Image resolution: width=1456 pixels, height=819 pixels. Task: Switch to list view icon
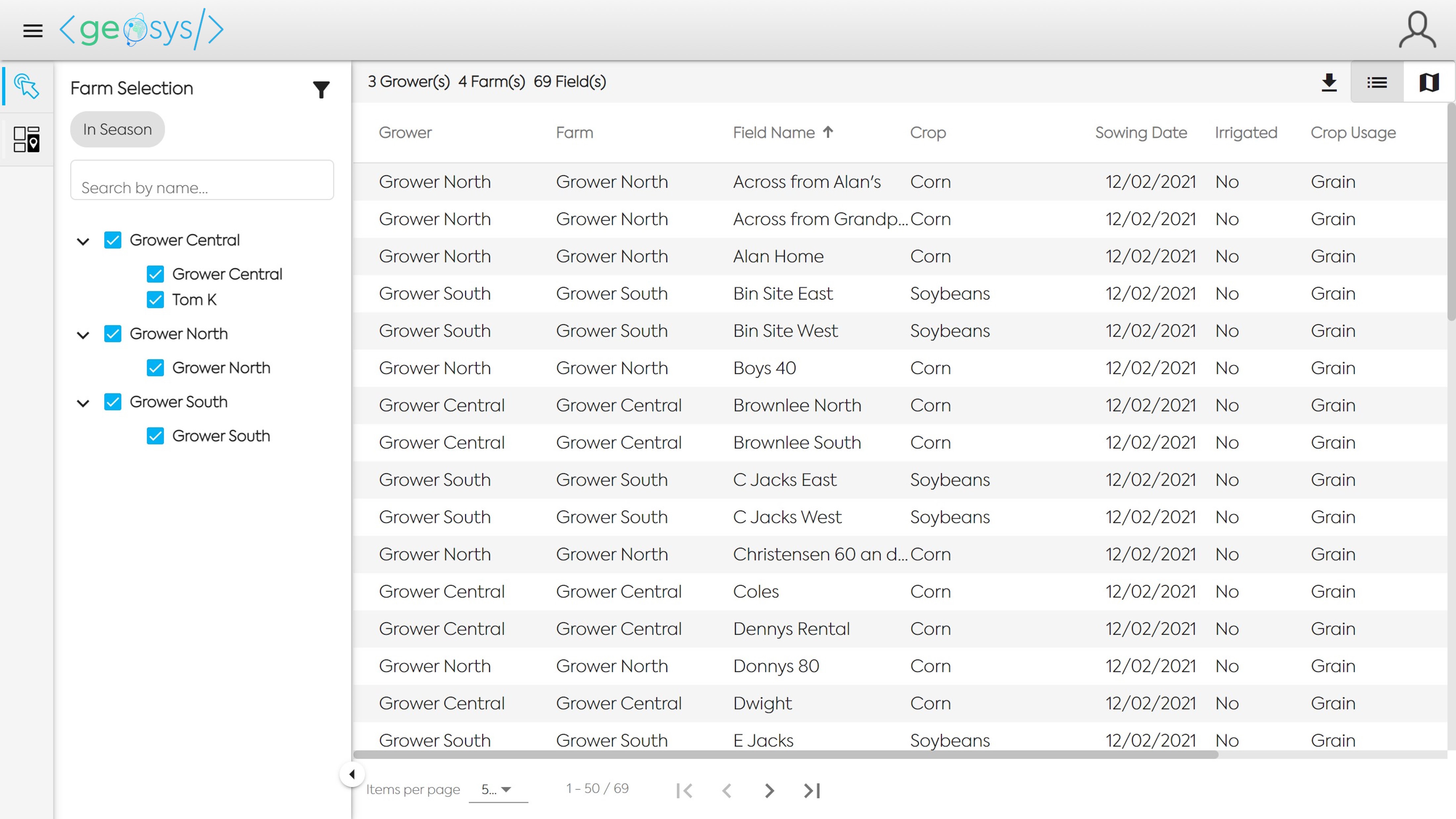(x=1377, y=82)
